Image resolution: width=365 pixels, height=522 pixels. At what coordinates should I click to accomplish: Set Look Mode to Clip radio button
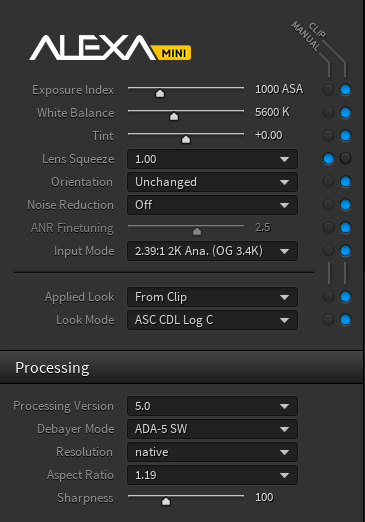coord(345,319)
